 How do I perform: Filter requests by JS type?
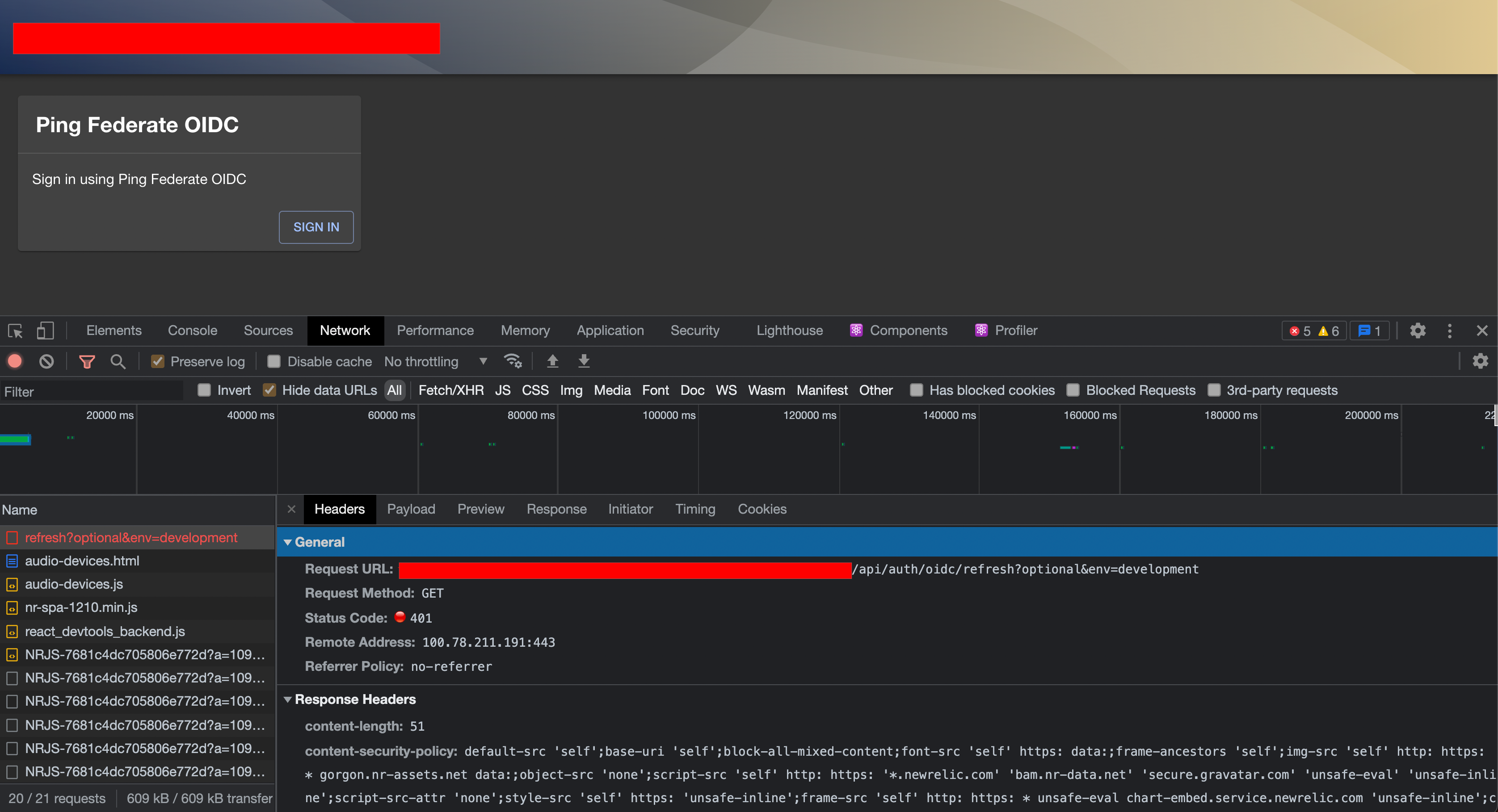click(x=503, y=390)
